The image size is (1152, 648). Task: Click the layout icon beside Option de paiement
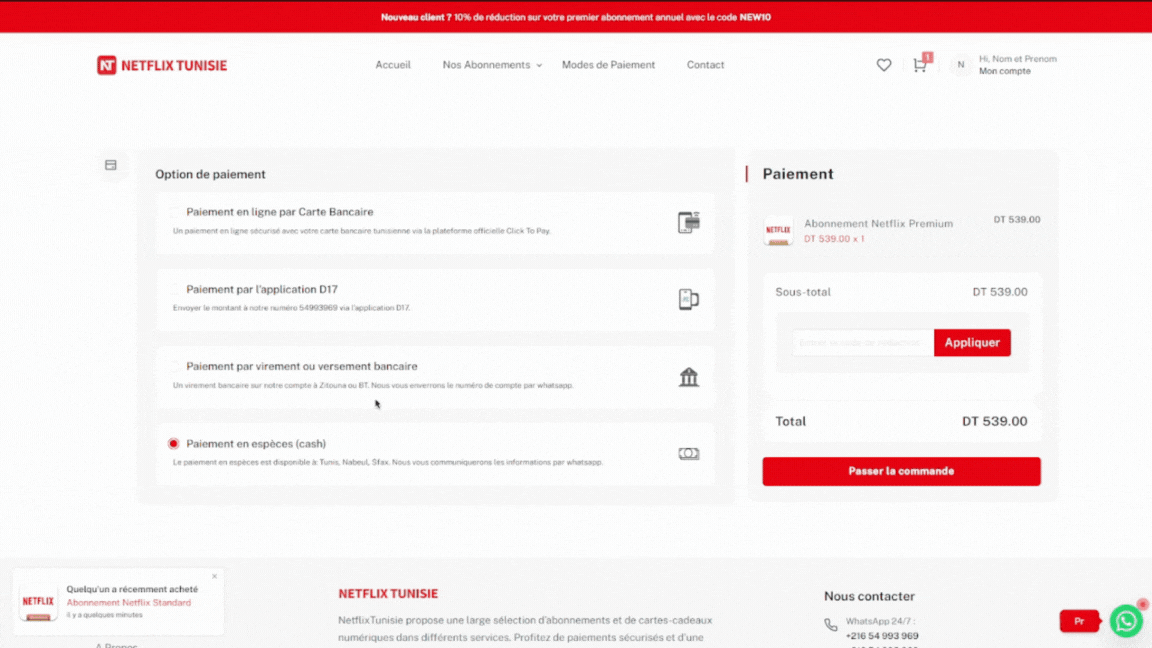(x=111, y=165)
